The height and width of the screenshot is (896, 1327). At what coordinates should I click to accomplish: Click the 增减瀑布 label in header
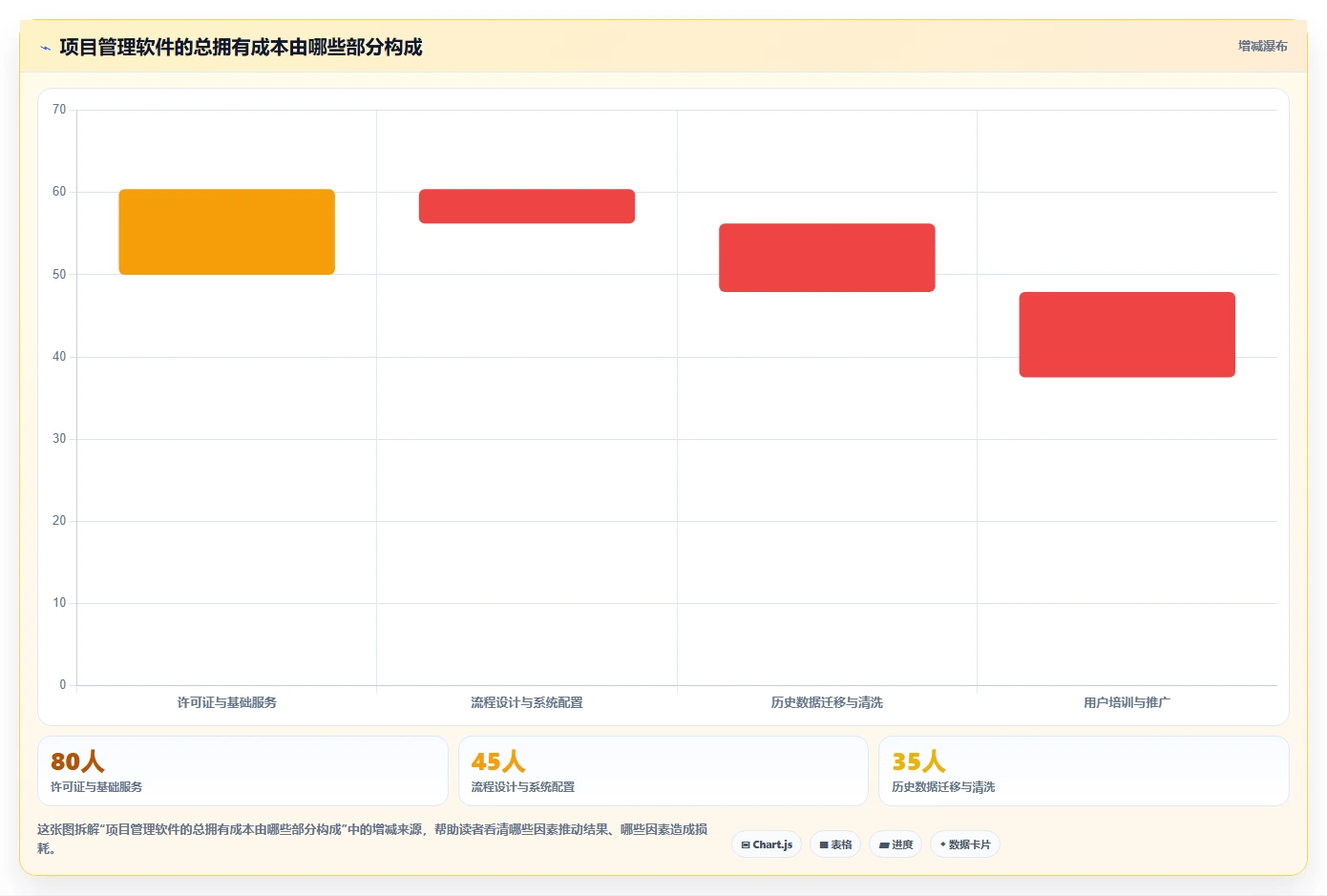coord(1262,46)
